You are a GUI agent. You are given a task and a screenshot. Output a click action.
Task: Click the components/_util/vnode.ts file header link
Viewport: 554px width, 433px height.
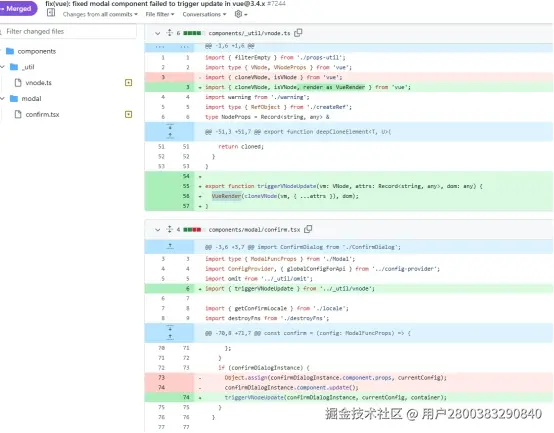(249, 33)
